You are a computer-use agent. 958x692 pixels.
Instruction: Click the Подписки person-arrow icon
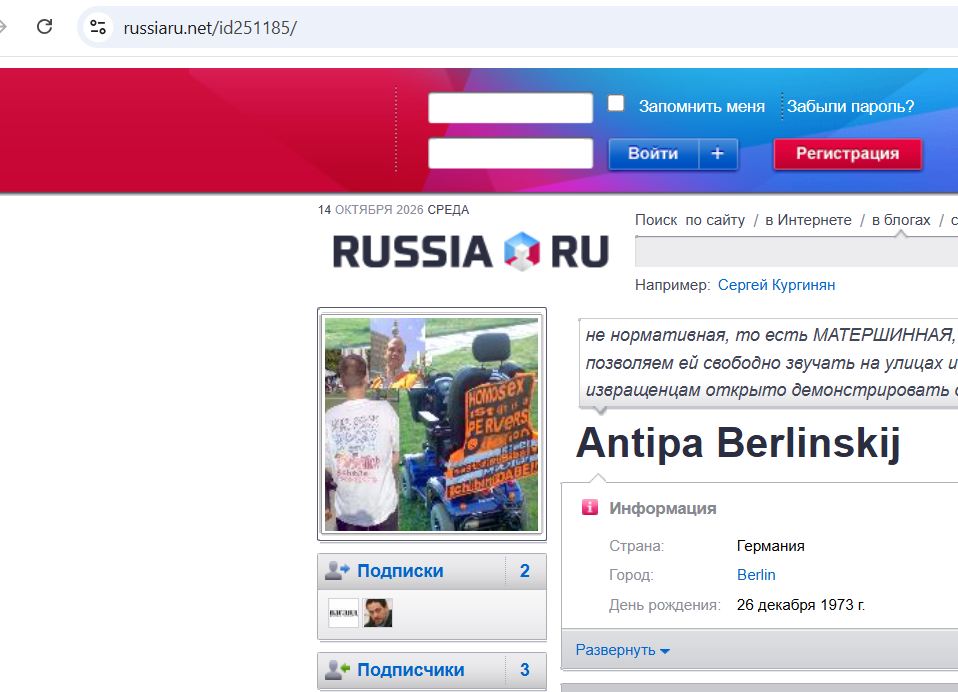tap(337, 571)
